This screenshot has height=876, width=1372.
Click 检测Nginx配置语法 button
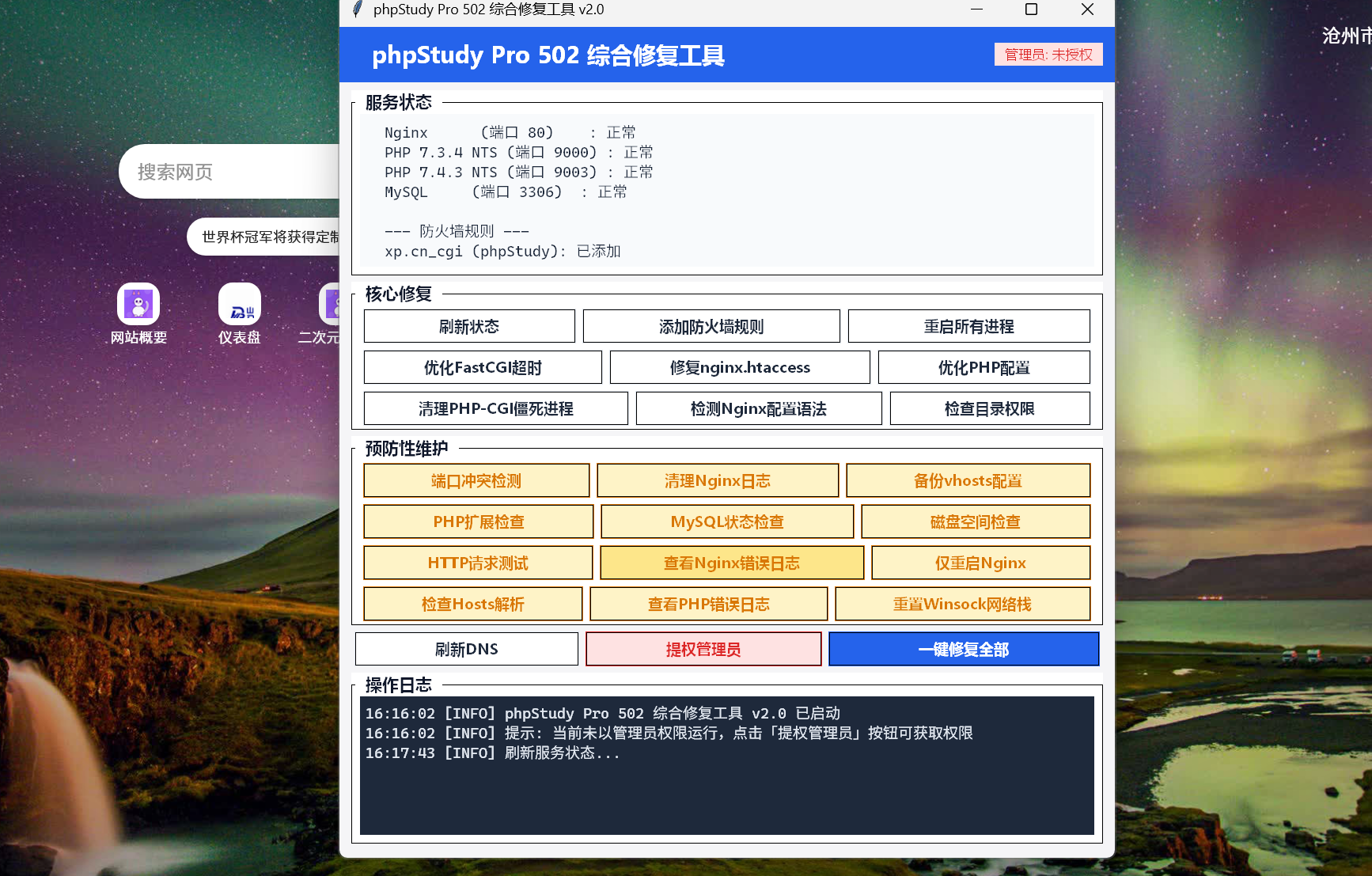(759, 408)
